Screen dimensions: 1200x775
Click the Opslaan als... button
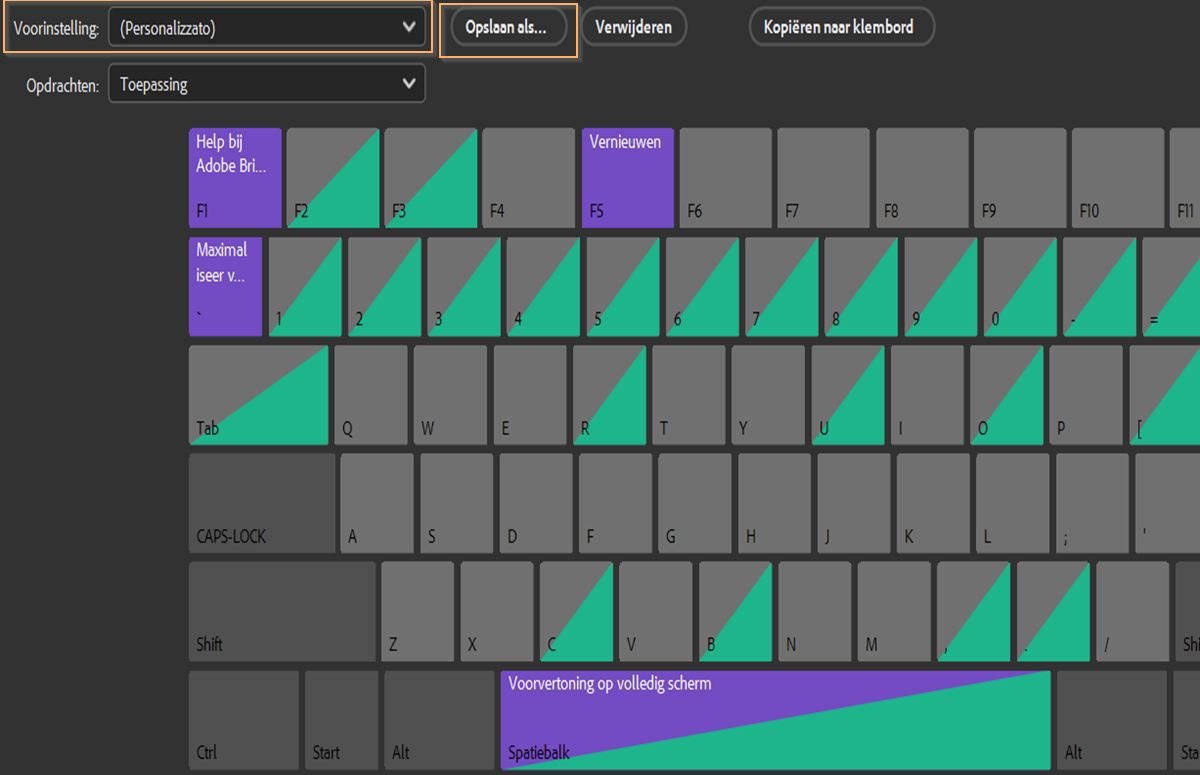[x=508, y=28]
